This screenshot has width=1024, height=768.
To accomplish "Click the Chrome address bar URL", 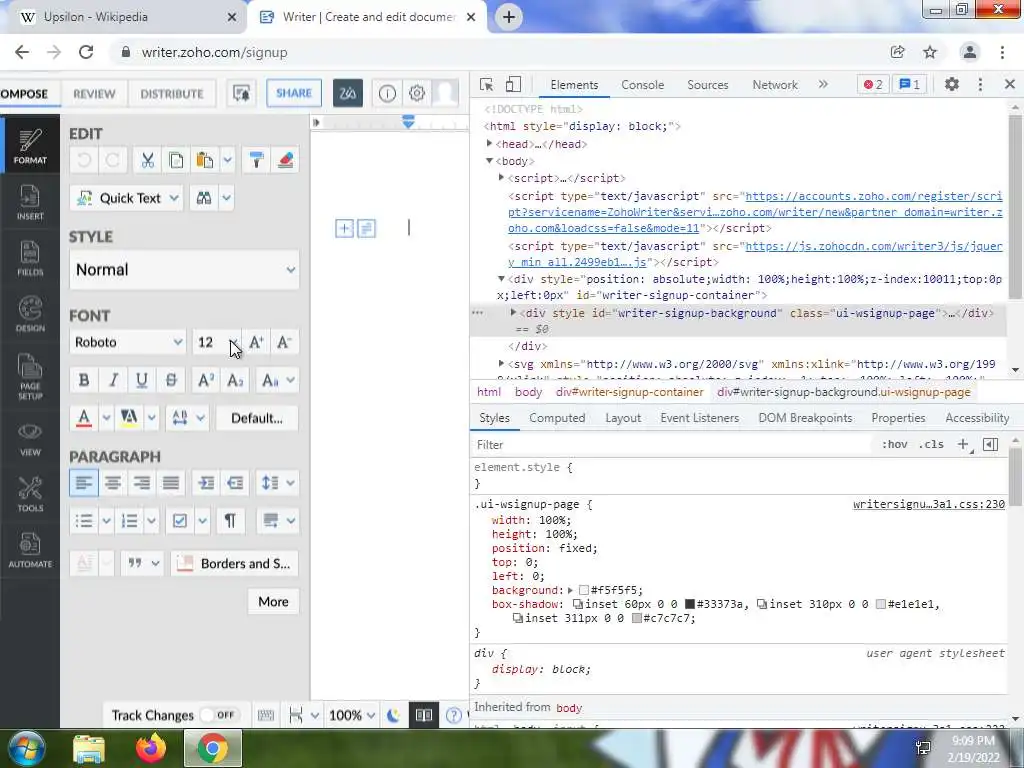I will 214,52.
